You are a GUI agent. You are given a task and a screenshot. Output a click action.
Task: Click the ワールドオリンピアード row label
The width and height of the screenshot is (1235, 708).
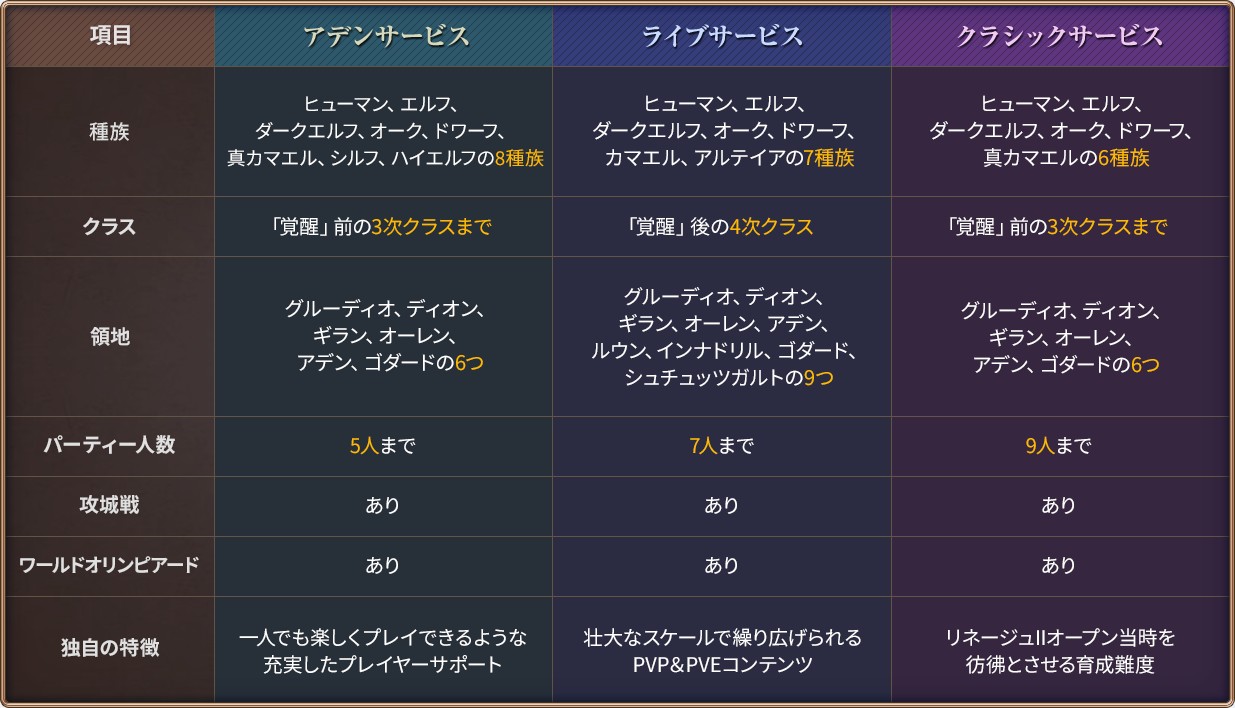[110, 566]
